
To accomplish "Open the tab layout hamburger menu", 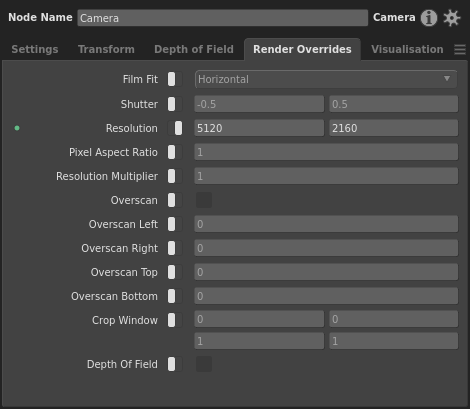I will [460, 50].
